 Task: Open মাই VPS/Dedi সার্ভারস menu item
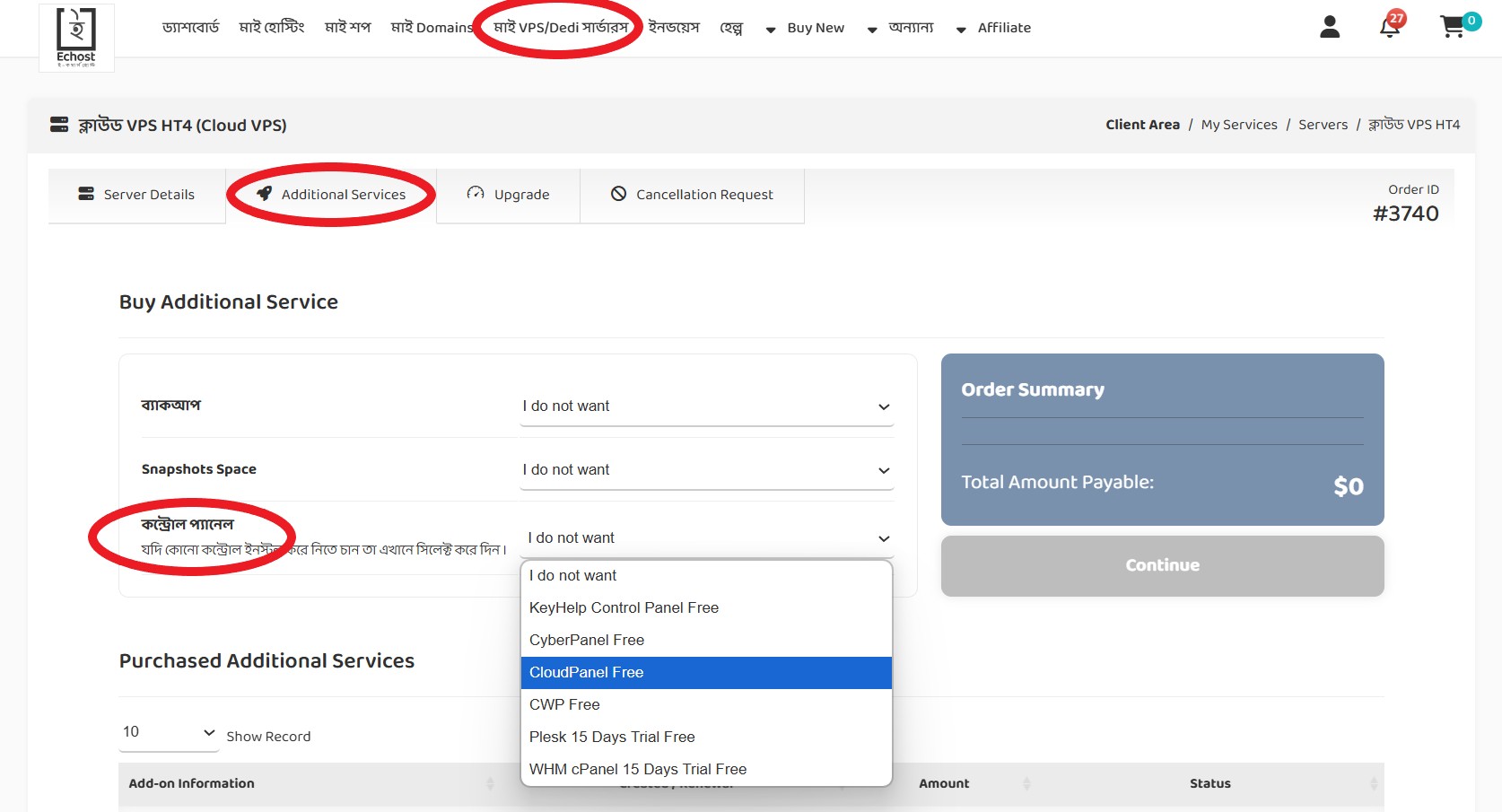pyautogui.click(x=561, y=28)
